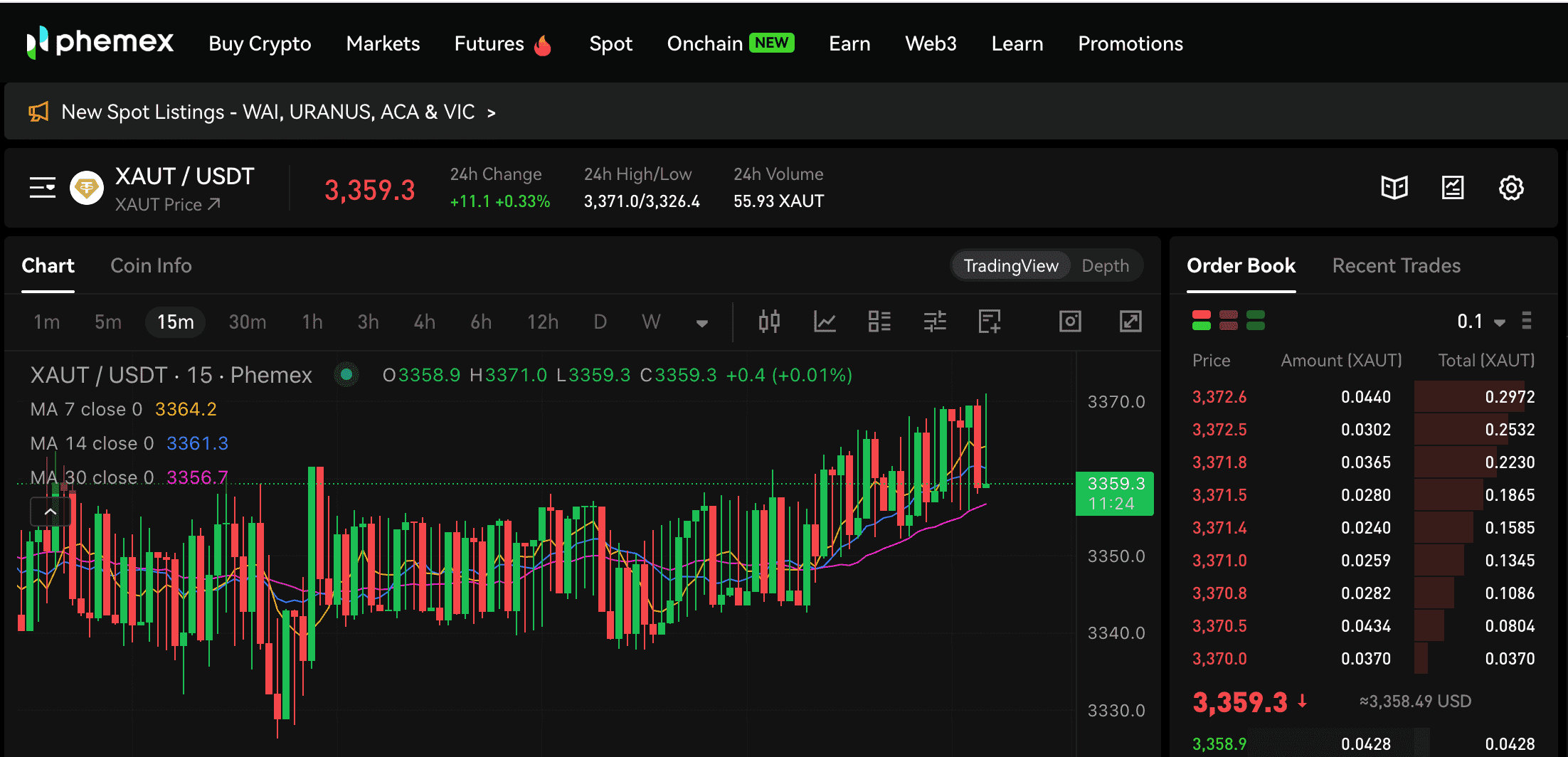Open the tutorial book icon
Image resolution: width=1568 pixels, height=757 pixels.
tap(1394, 188)
